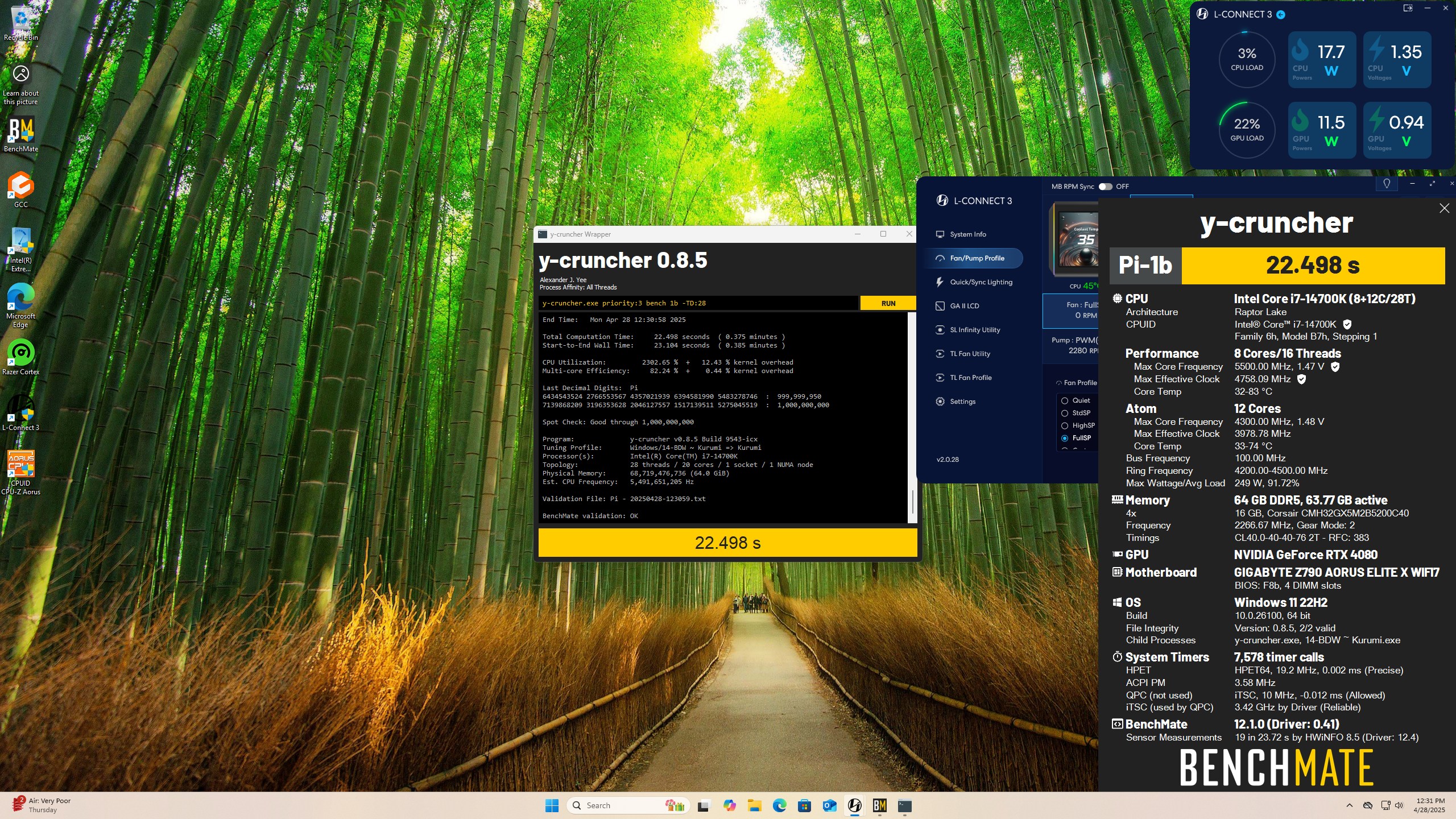Image resolution: width=1456 pixels, height=819 pixels.
Task: Click the Fan Profile section header
Action: click(x=1076, y=383)
